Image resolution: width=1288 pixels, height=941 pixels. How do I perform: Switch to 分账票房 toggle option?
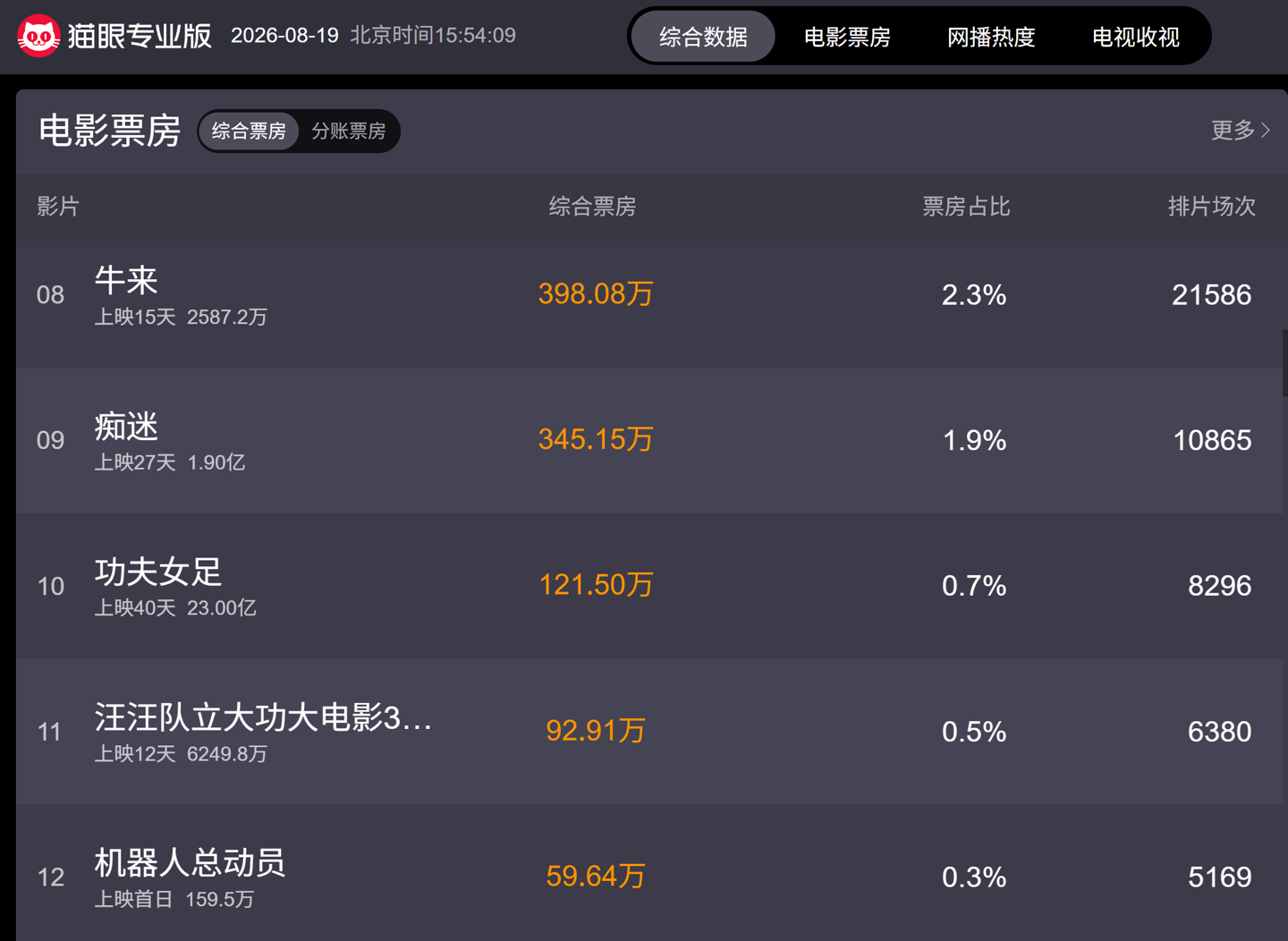[349, 131]
